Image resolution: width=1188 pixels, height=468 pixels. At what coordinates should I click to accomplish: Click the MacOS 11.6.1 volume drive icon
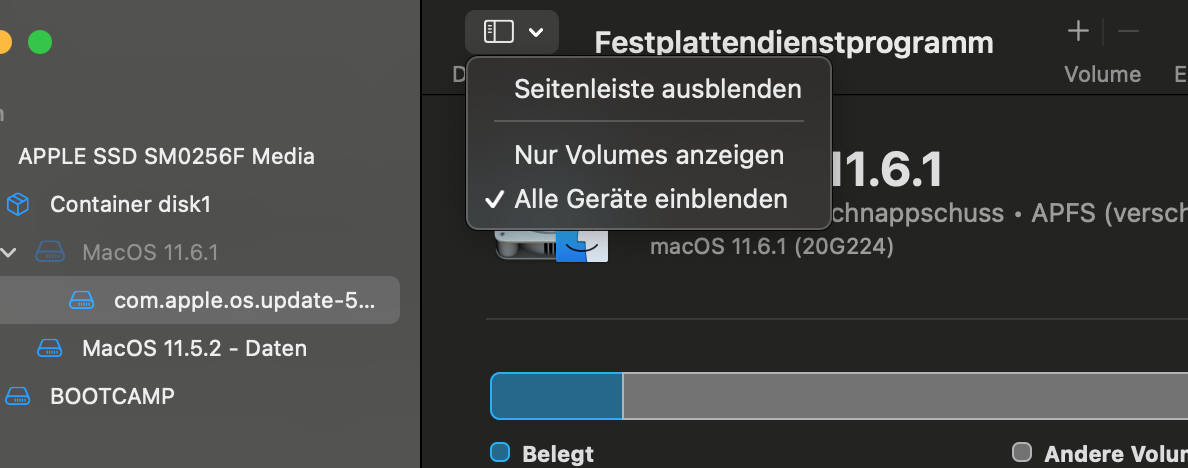[50, 252]
